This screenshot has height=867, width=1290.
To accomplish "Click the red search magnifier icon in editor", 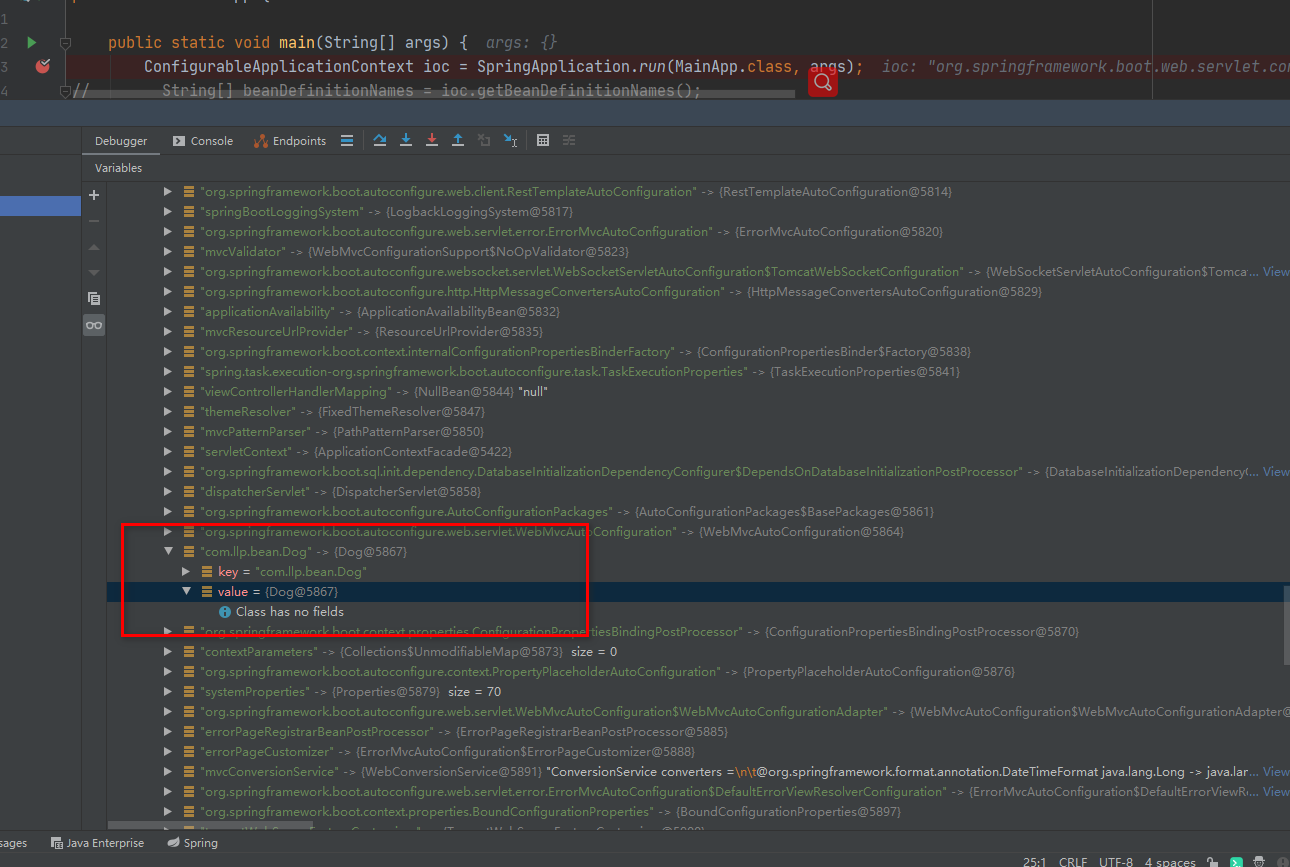I will pyautogui.click(x=822, y=83).
